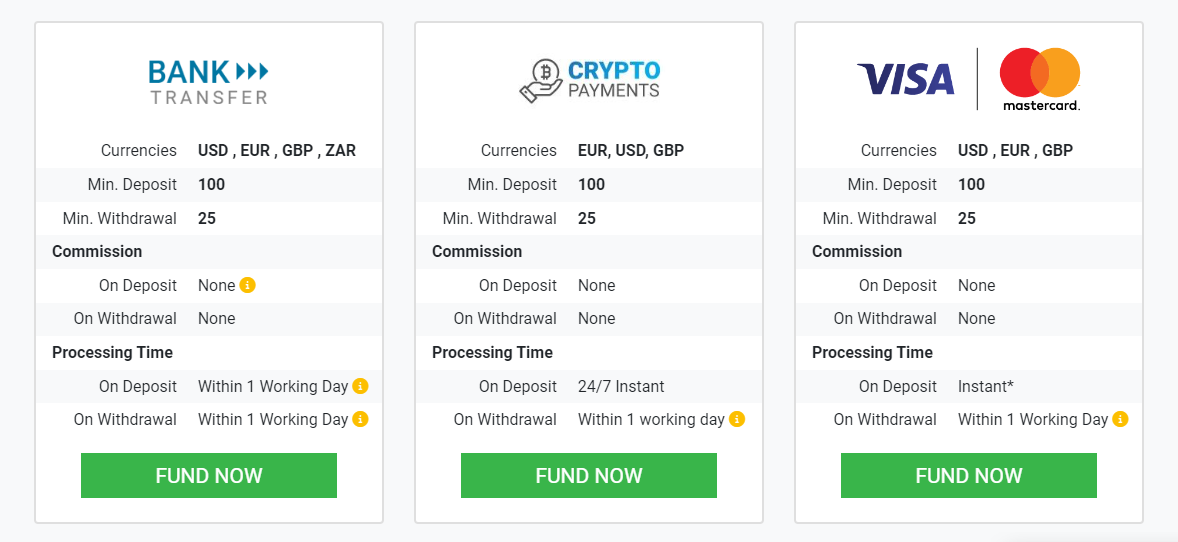The height and width of the screenshot is (542, 1178).
Task: Click the Bank Transfer Min. Deposit value 100
Action: click(x=212, y=184)
